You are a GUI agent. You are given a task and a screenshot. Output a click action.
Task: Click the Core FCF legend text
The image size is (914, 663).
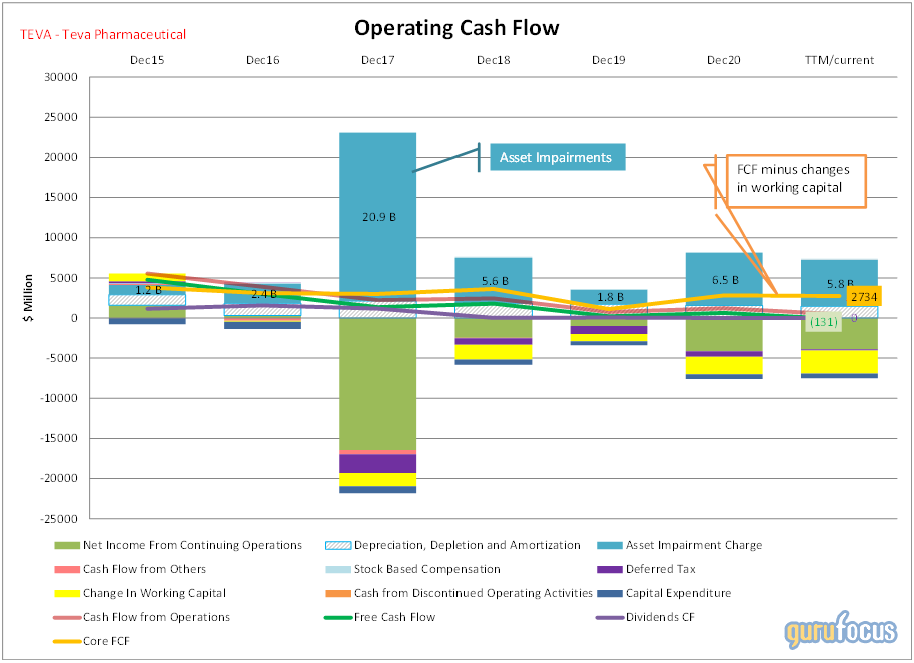pyautogui.click(x=106, y=641)
